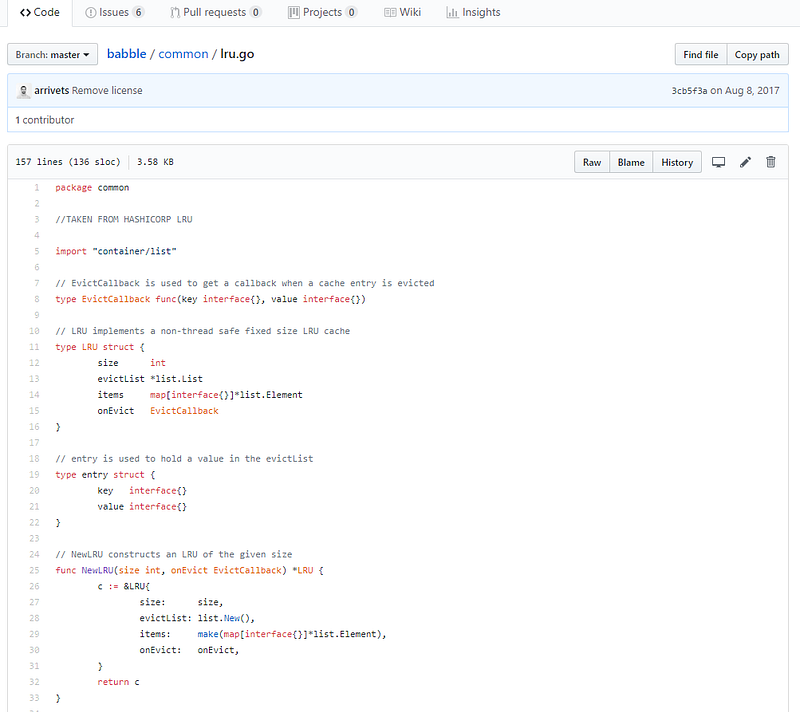Open commit 3cb5f3a link

click(x=690, y=91)
